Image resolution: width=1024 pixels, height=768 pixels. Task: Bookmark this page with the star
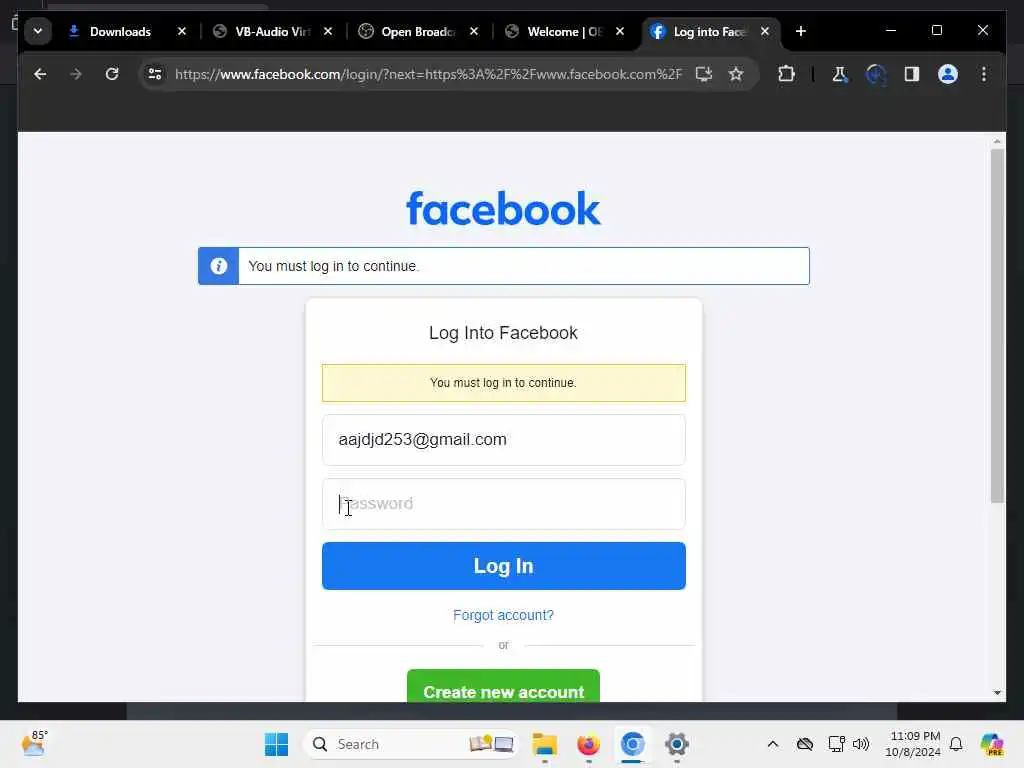(x=736, y=74)
